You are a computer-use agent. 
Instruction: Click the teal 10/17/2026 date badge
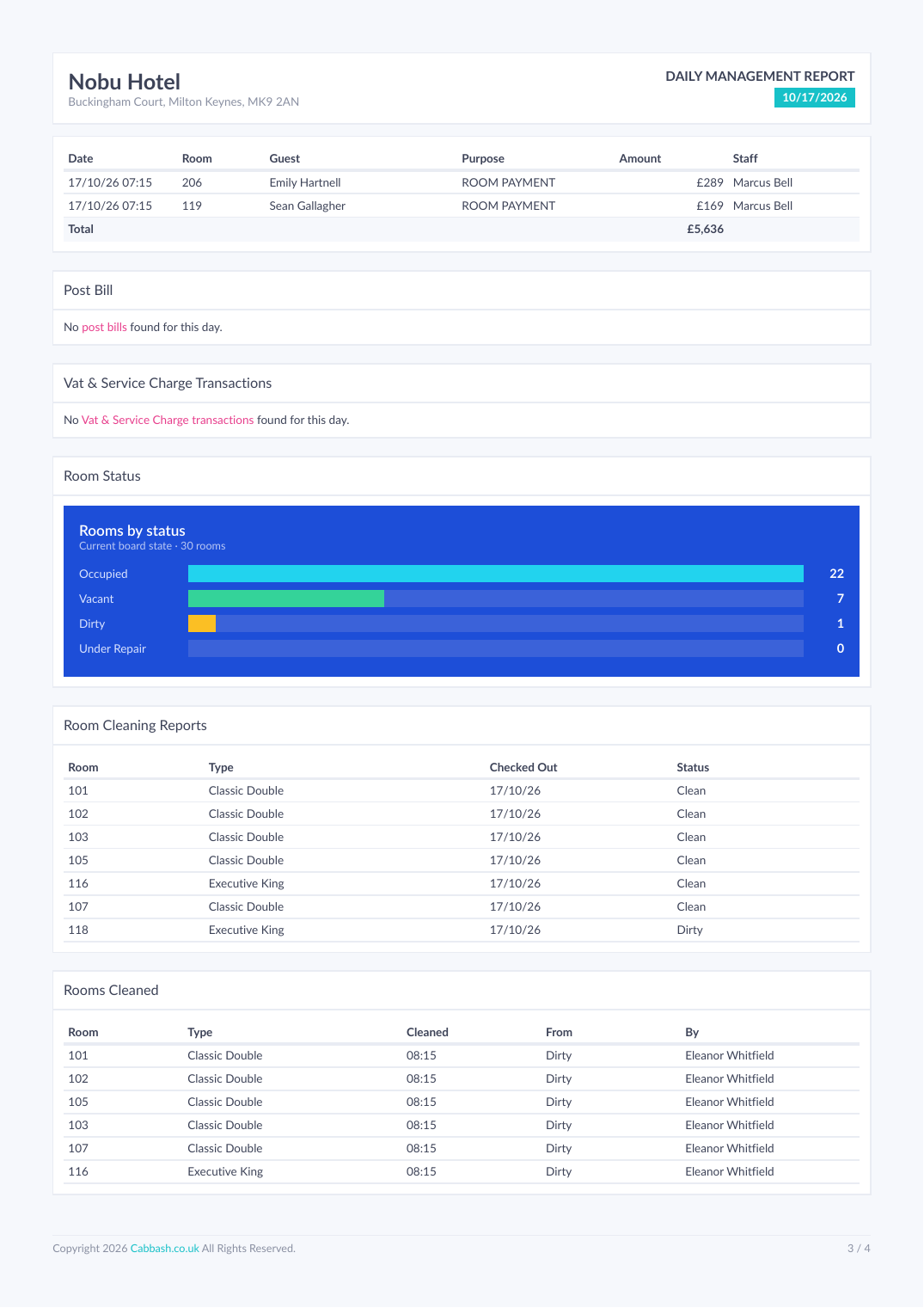pos(815,97)
